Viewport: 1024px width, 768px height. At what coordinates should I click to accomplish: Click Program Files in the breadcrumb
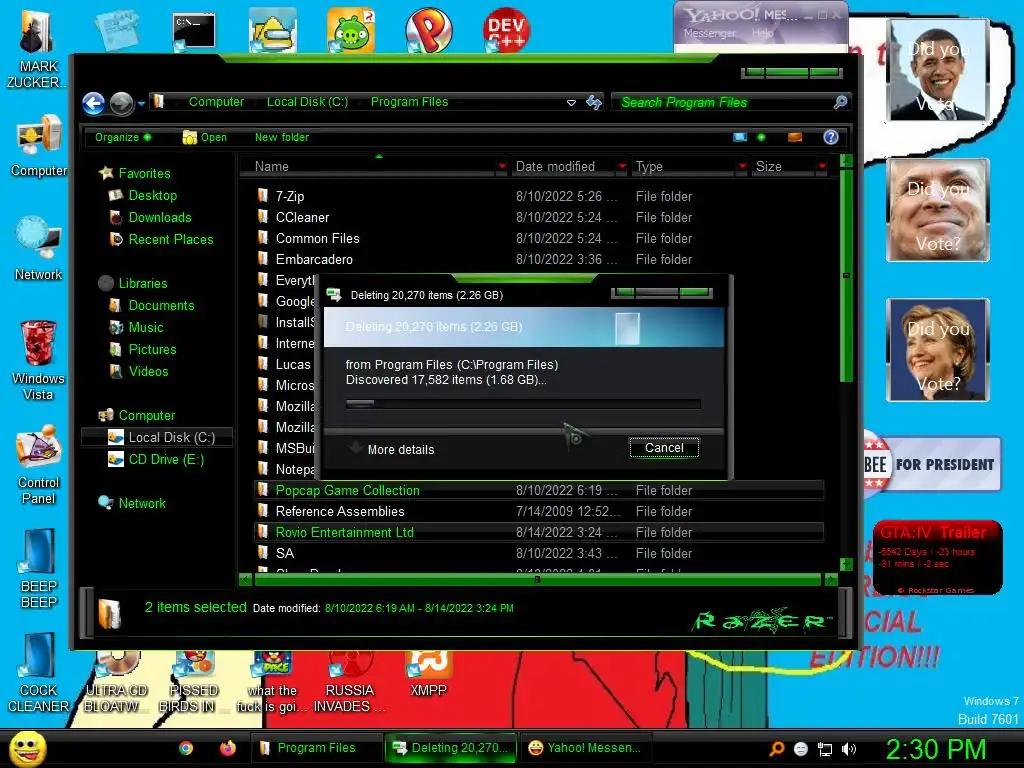point(409,102)
